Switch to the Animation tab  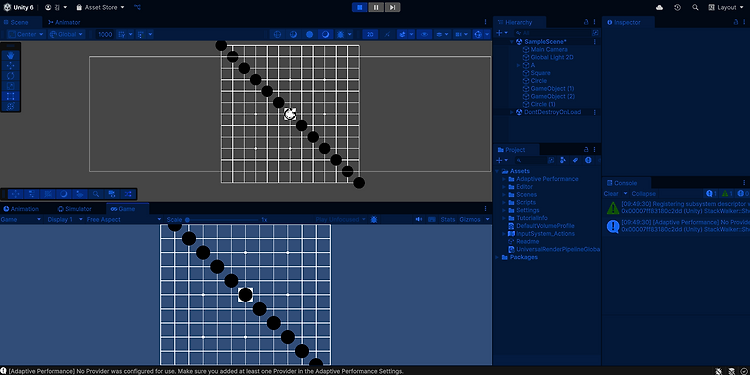22,209
